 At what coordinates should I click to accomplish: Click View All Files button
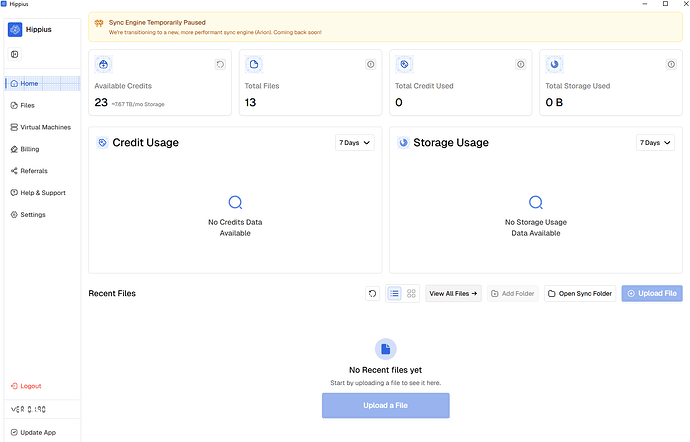[453, 294]
